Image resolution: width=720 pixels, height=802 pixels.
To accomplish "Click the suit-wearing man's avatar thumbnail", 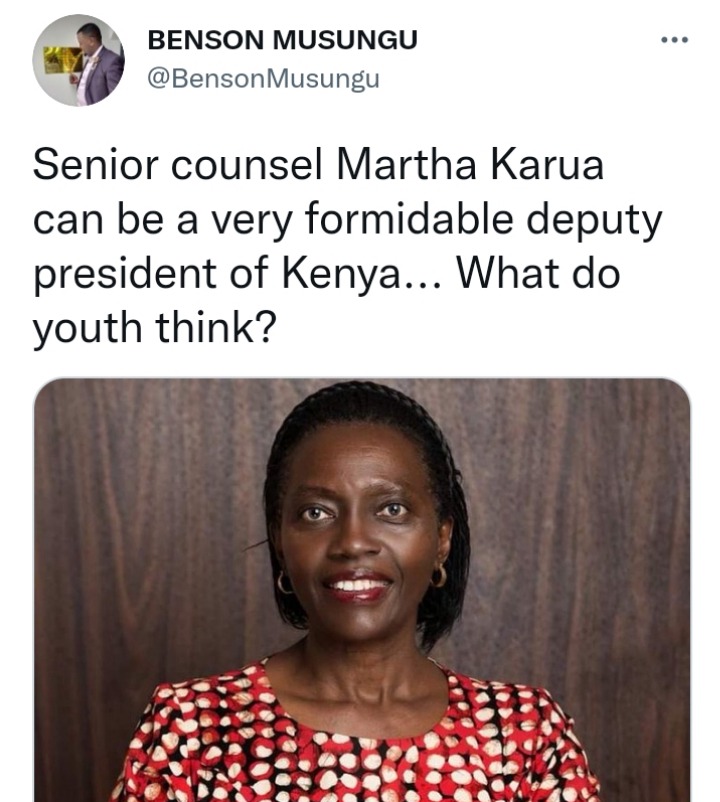I will tap(78, 60).
